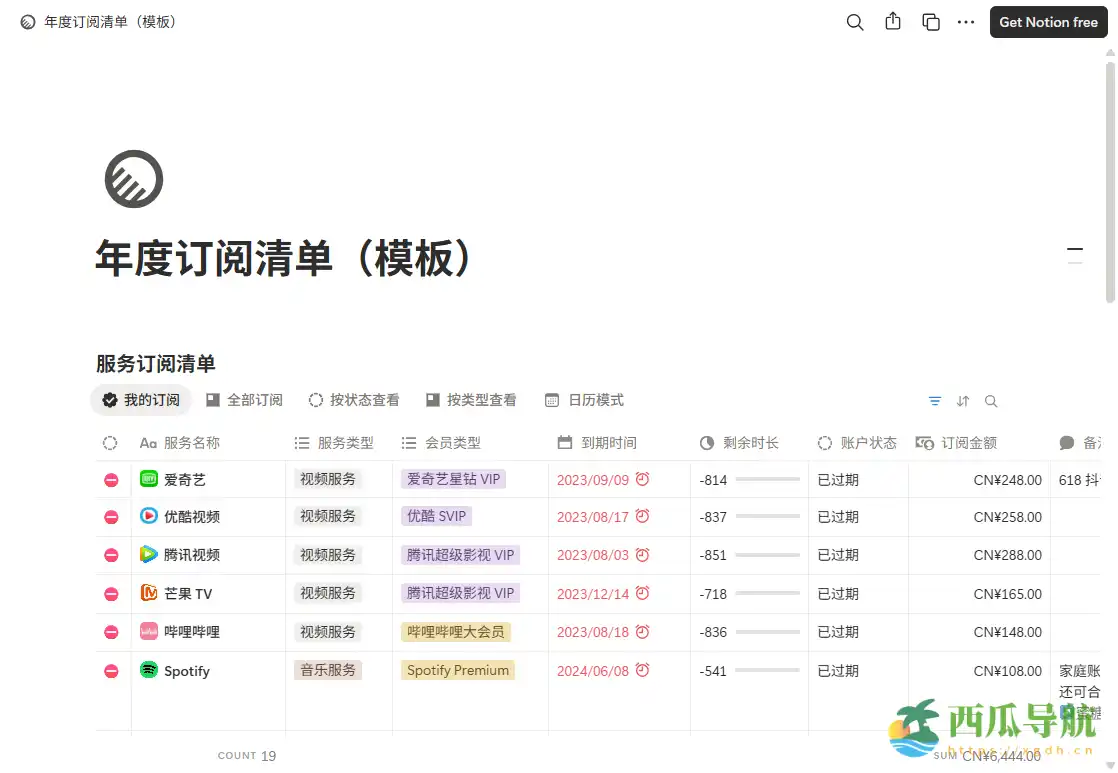Click the red minus toggle on 哔哩哔哩 row

coord(112,632)
